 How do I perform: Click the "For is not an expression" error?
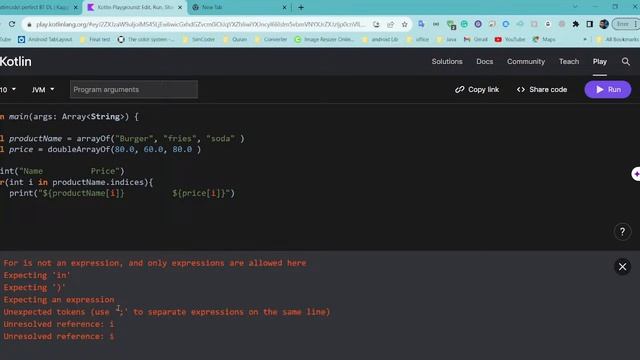(x=155, y=263)
